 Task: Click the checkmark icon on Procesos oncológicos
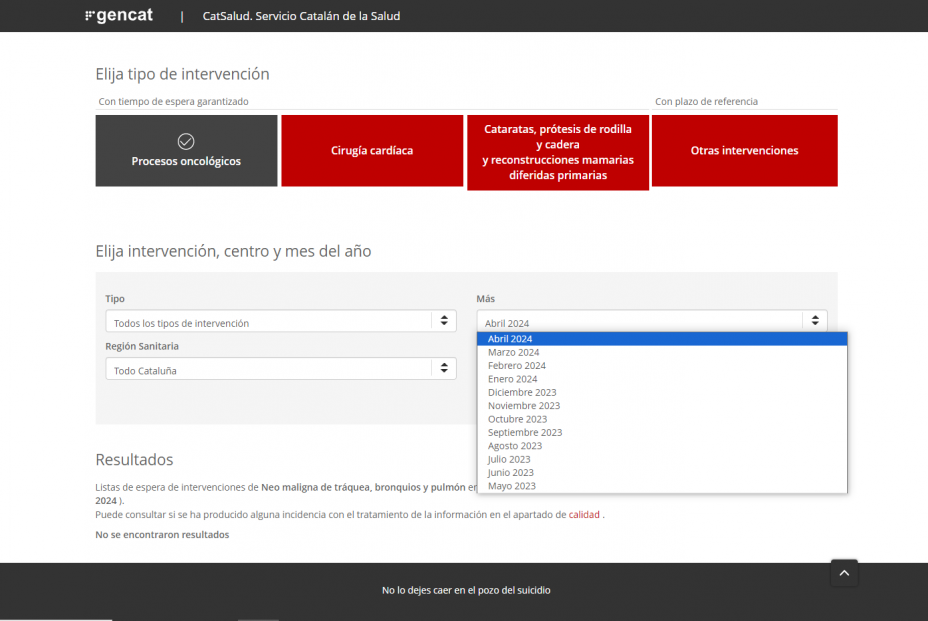pos(186,141)
